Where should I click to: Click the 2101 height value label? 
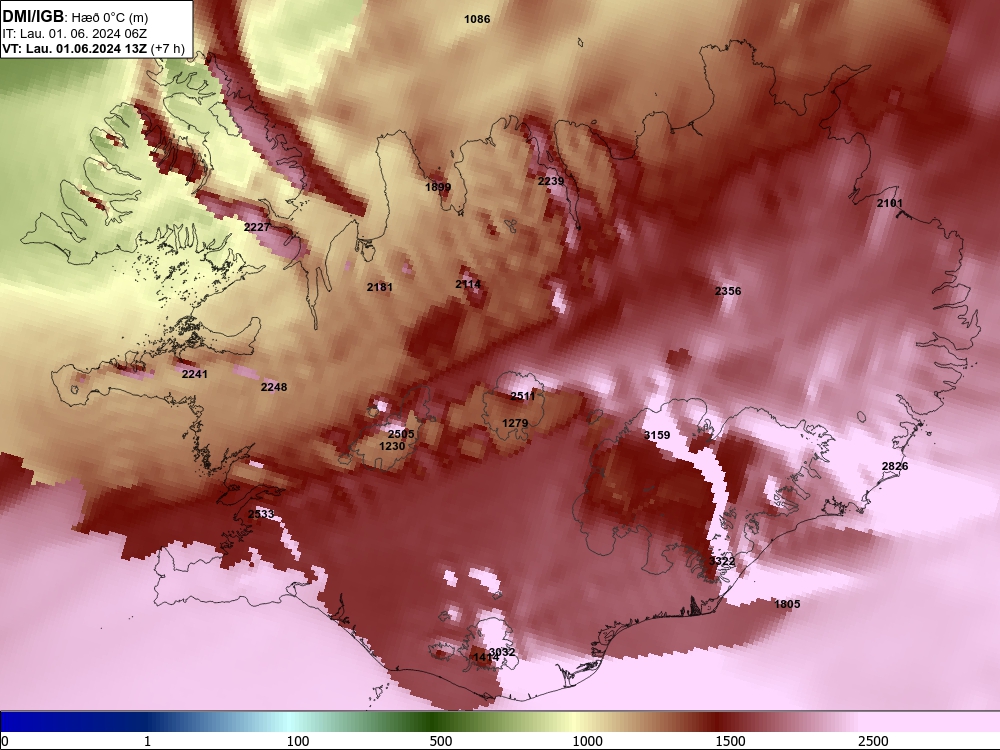(890, 203)
